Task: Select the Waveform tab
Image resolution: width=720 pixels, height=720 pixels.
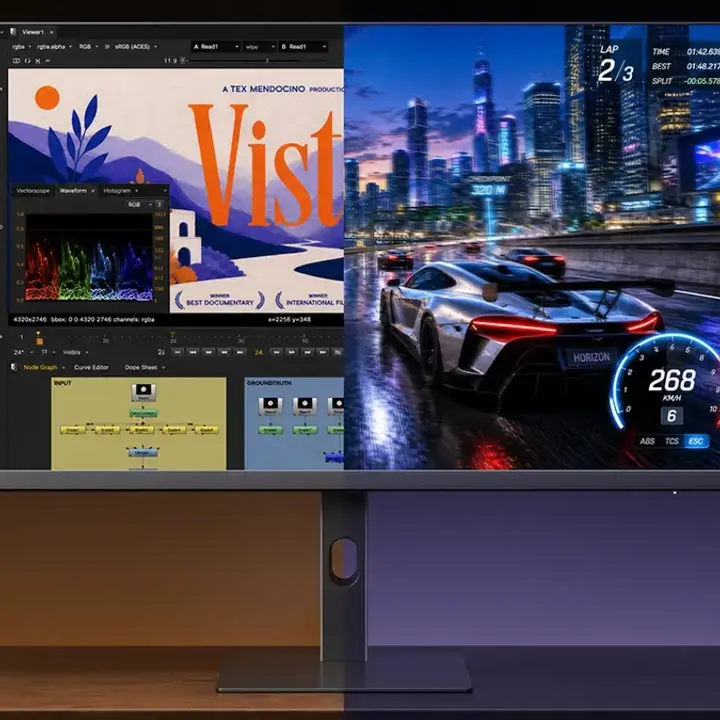Action: pyautogui.click(x=73, y=191)
